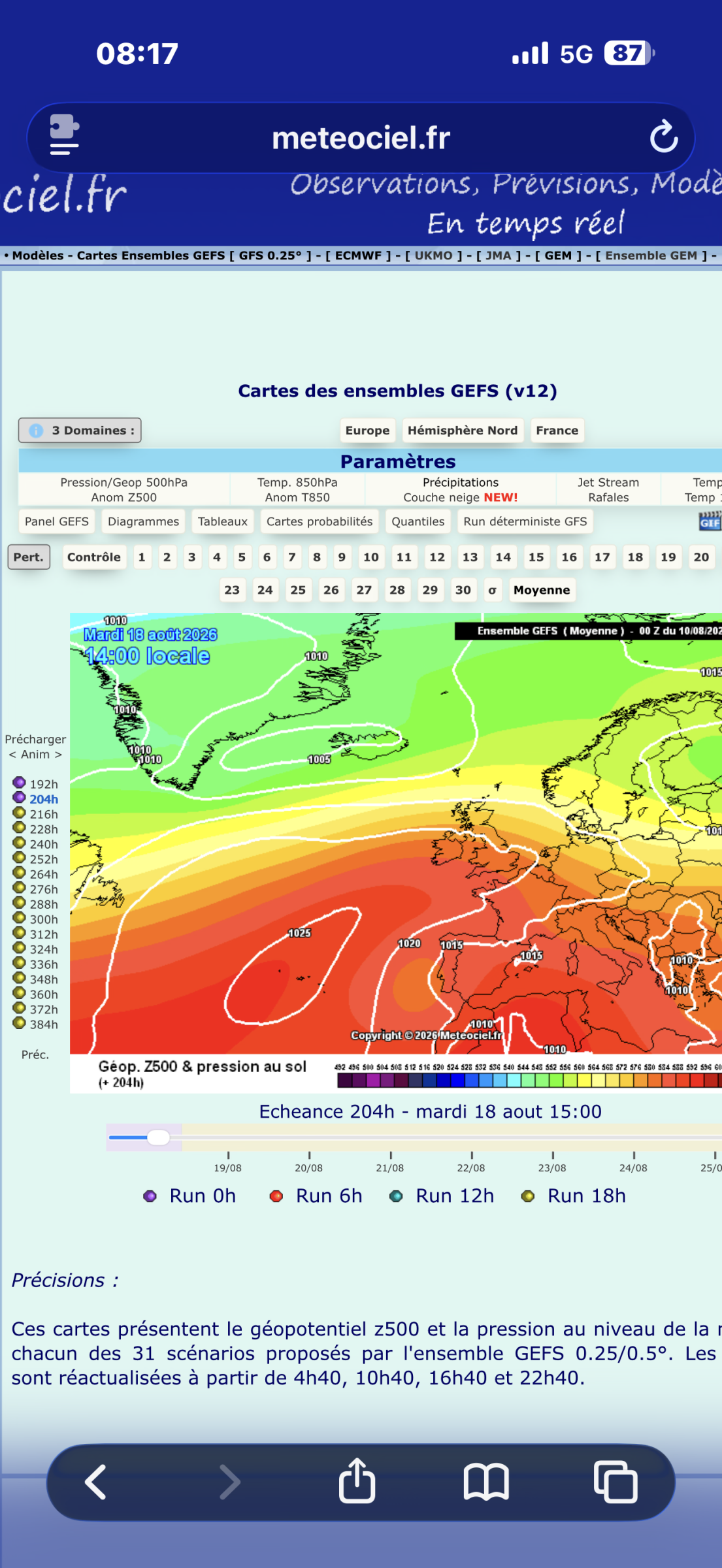Select the Moyenne ensemble mean
Image resolution: width=722 pixels, height=1568 pixels.
[542, 590]
